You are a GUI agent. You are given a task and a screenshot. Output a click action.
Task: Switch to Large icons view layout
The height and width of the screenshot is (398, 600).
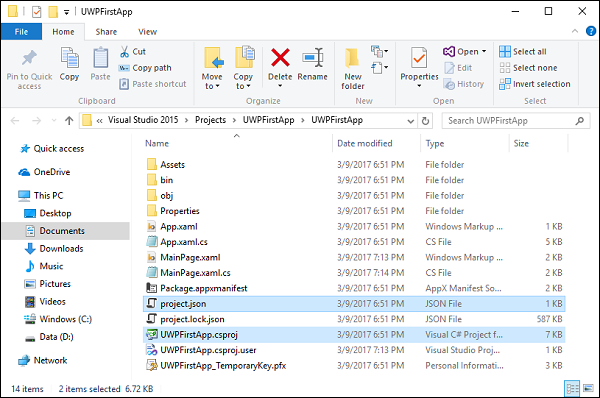589,389
